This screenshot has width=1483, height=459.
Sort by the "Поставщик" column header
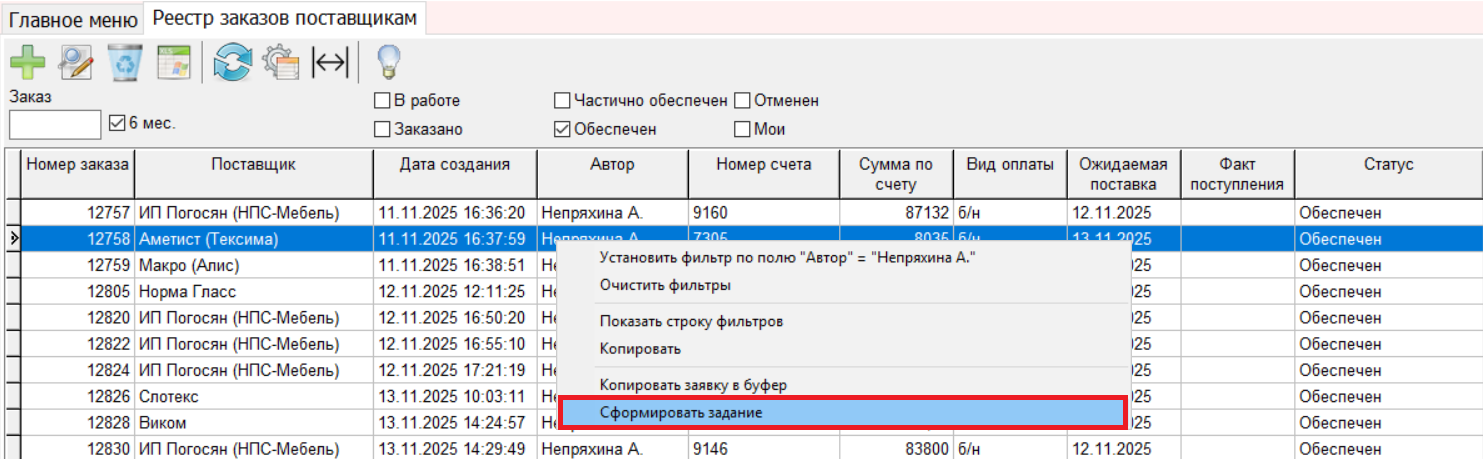(x=253, y=165)
